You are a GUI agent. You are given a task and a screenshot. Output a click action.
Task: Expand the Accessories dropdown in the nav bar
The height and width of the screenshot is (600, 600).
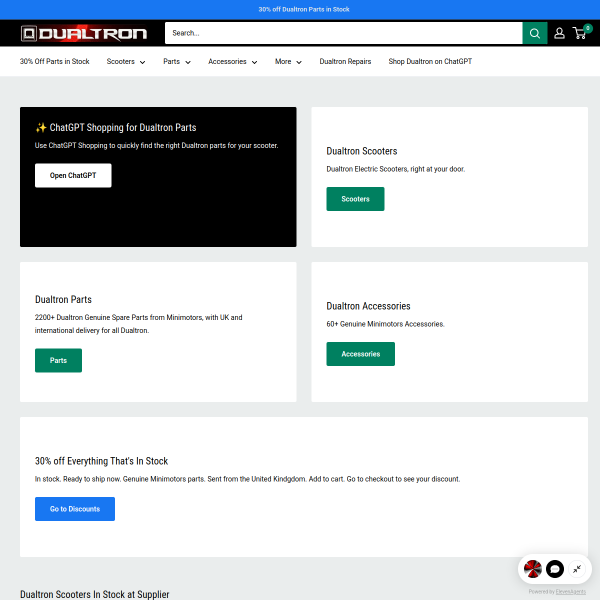[x=233, y=62]
